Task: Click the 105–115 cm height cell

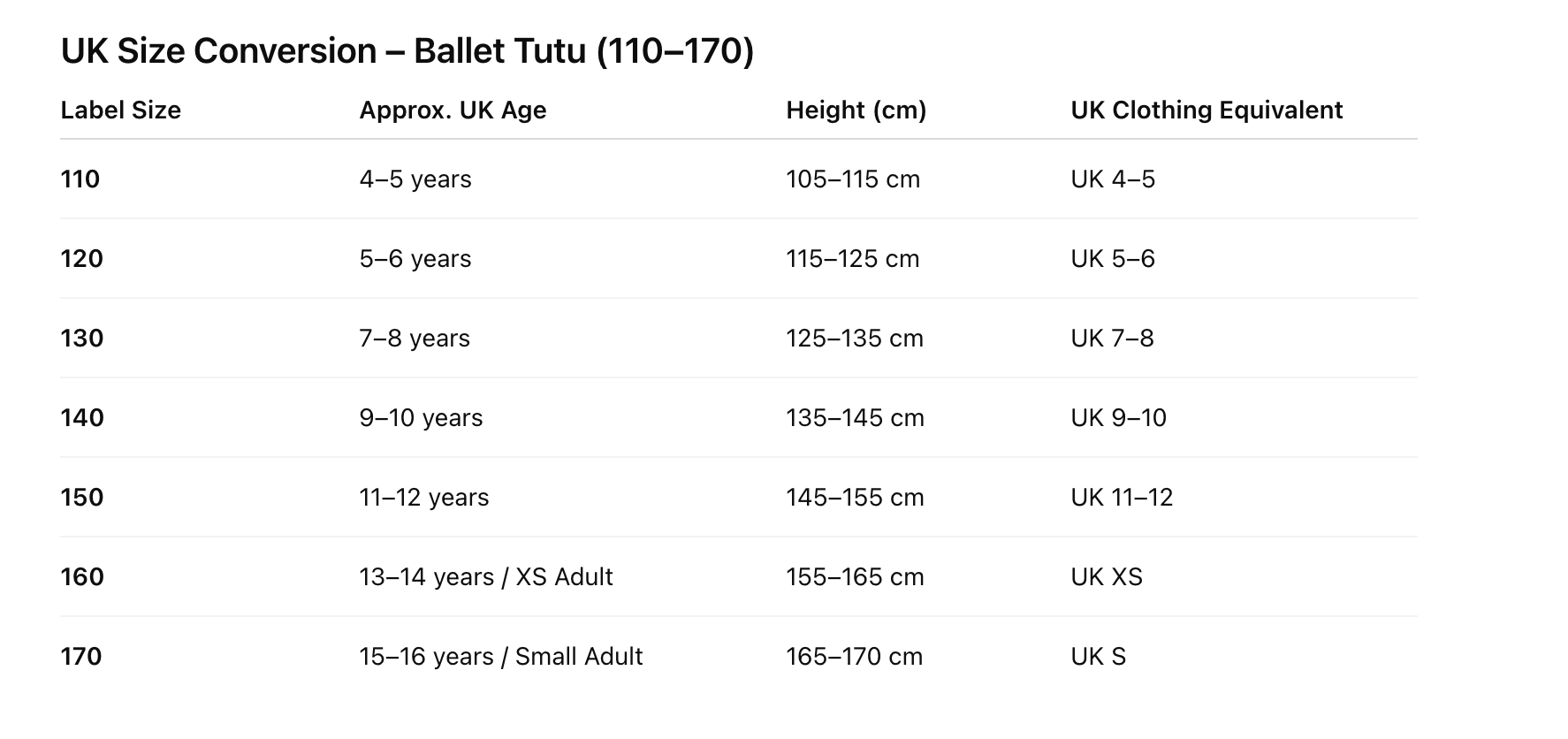Action: click(852, 179)
